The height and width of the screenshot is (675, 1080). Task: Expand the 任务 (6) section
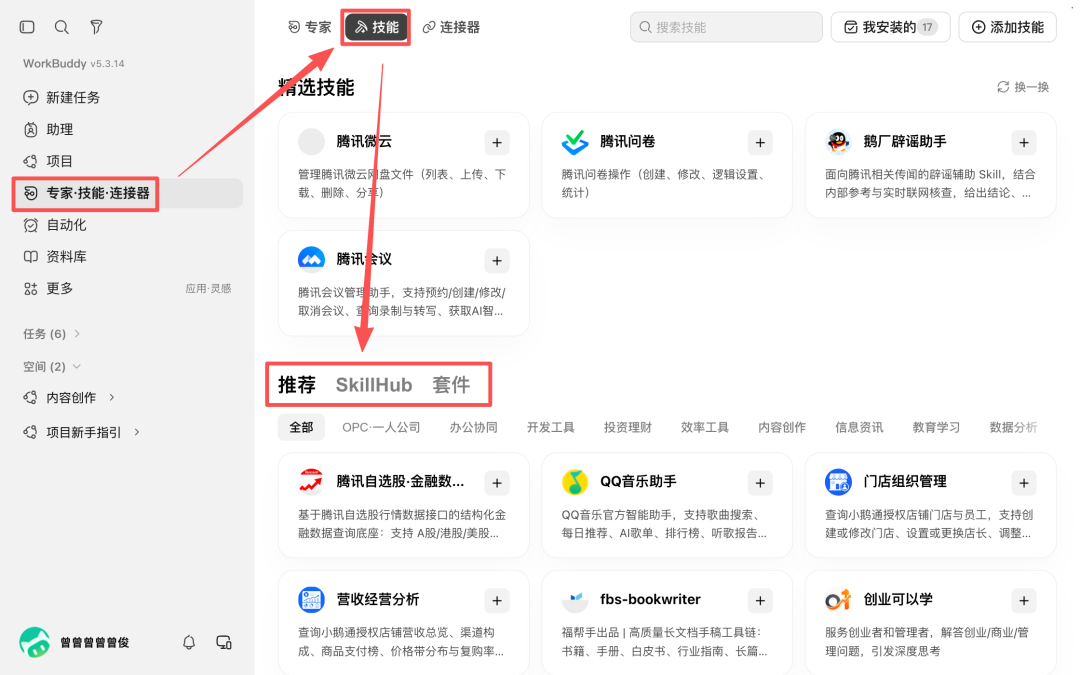[52, 334]
